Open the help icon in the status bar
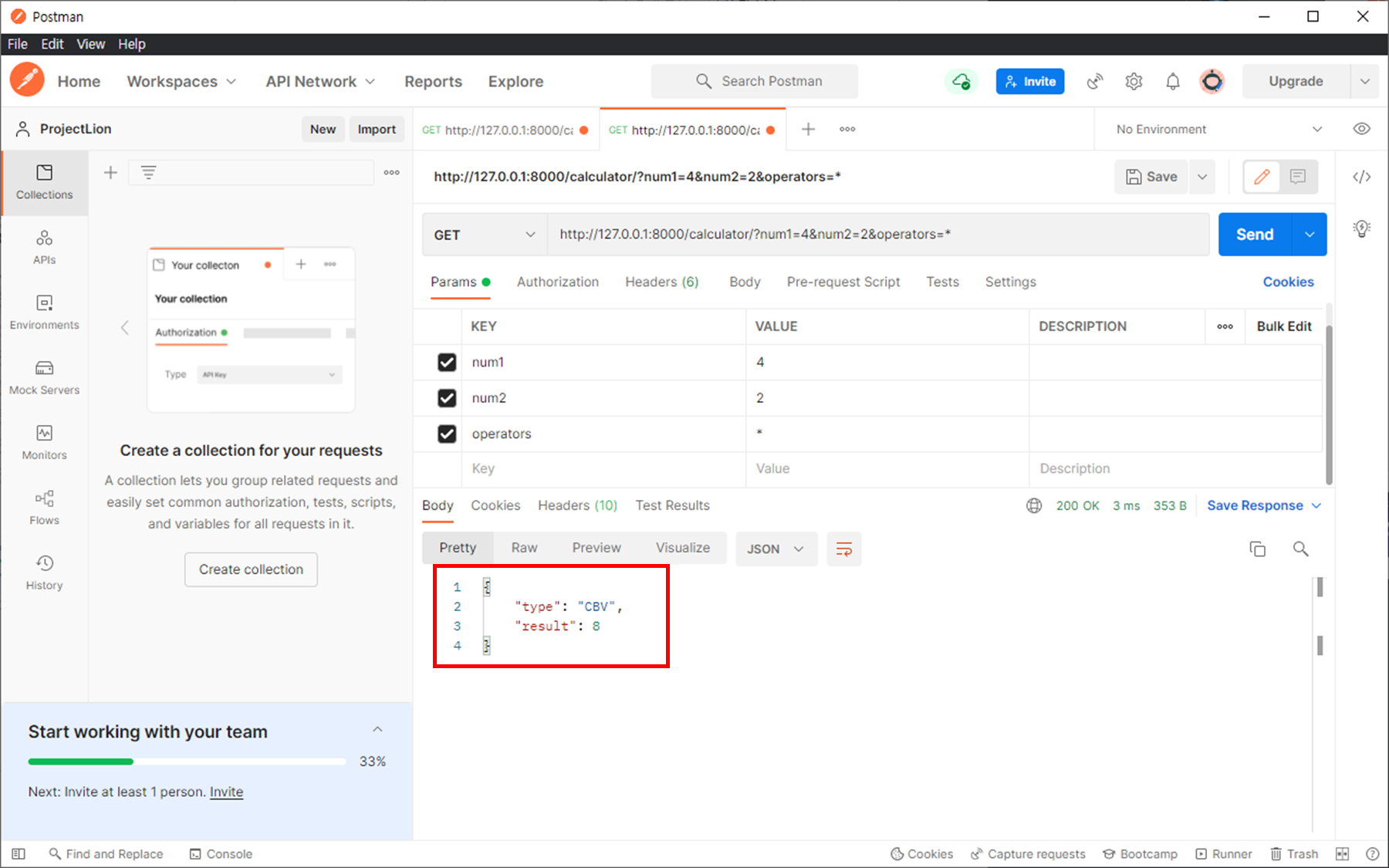 point(1372,853)
